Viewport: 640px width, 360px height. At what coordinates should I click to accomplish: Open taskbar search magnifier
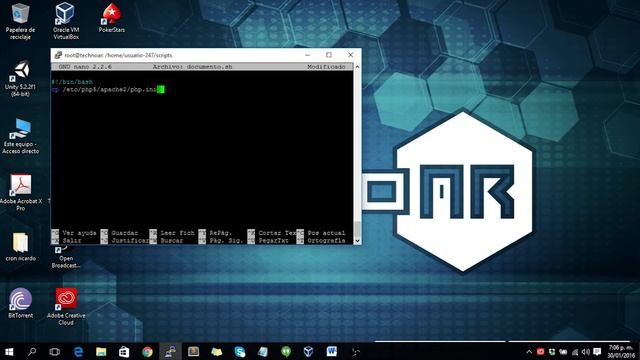tap(32, 351)
